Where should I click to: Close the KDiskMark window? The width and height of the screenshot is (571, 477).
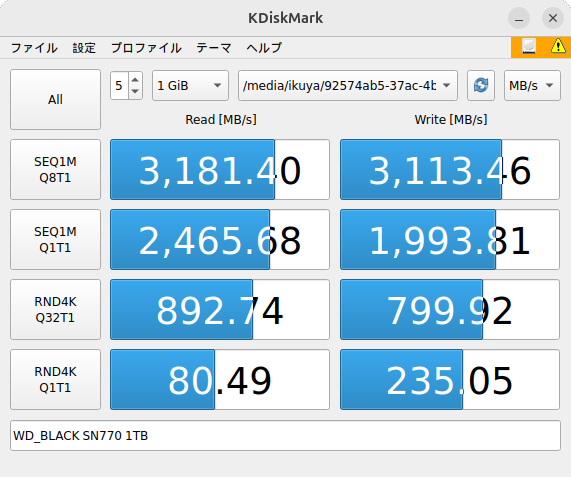coord(553,18)
